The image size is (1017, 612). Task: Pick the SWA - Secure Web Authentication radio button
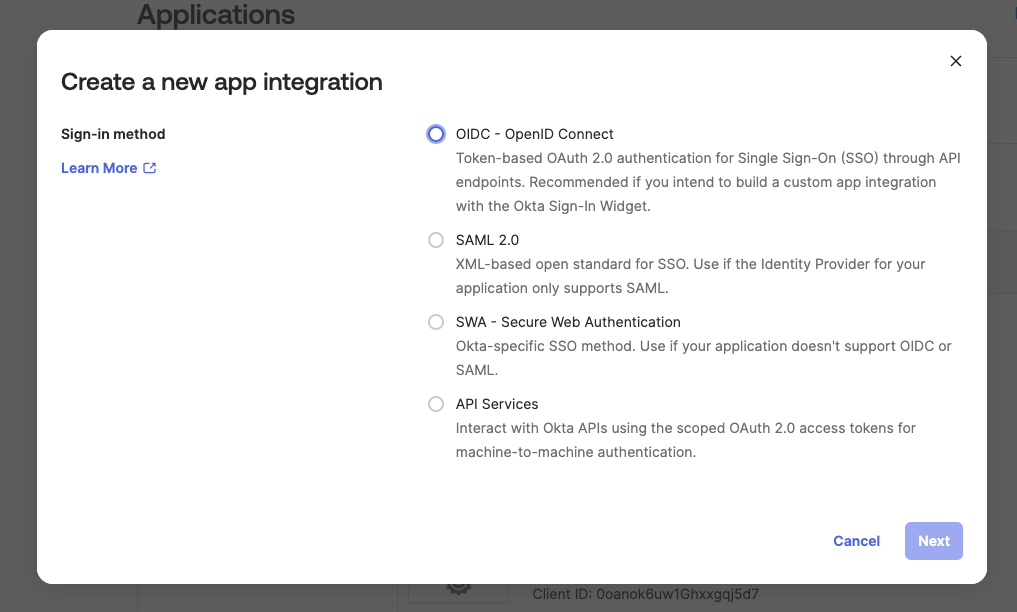click(436, 322)
